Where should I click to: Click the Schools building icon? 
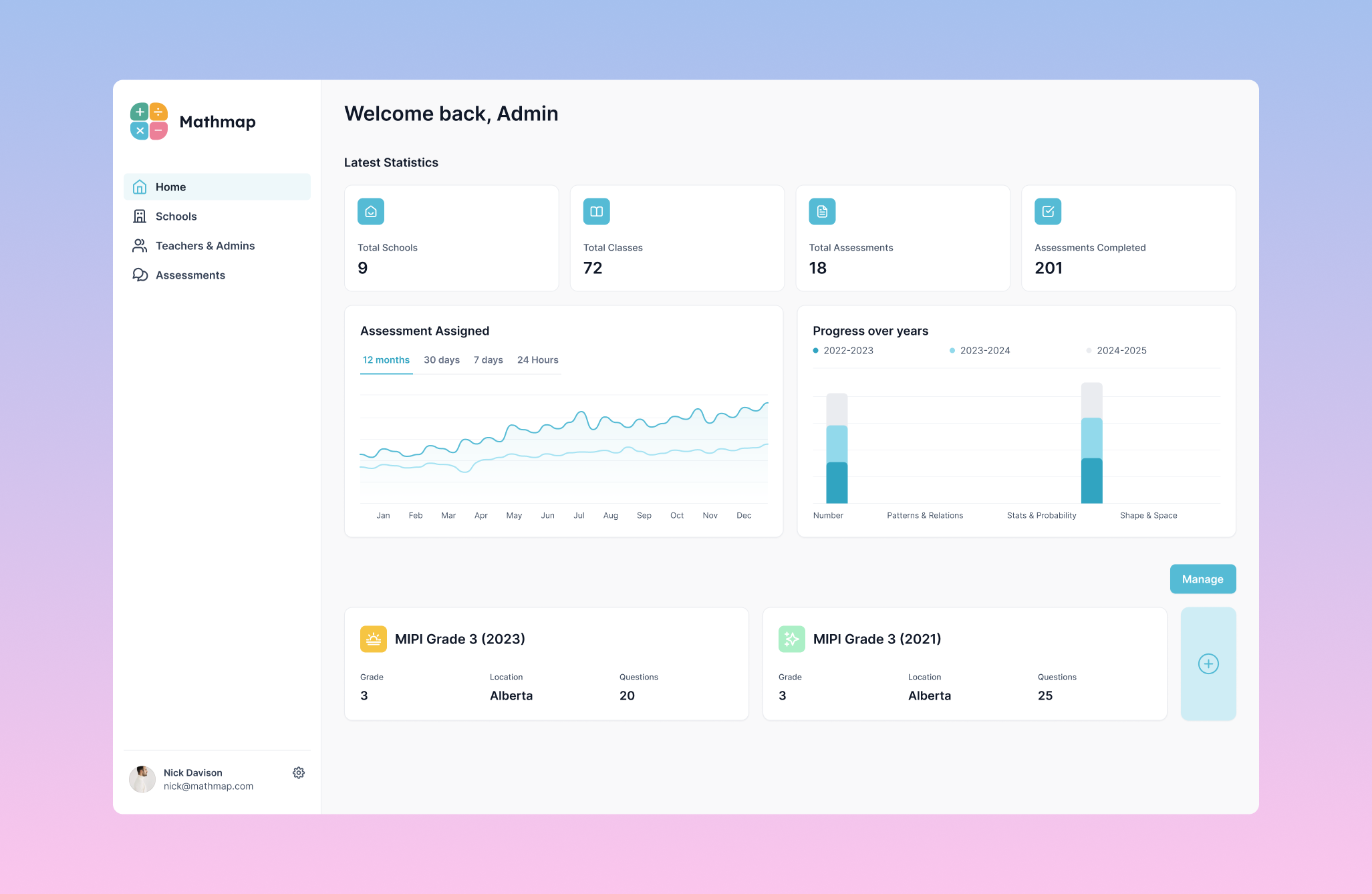pos(140,216)
